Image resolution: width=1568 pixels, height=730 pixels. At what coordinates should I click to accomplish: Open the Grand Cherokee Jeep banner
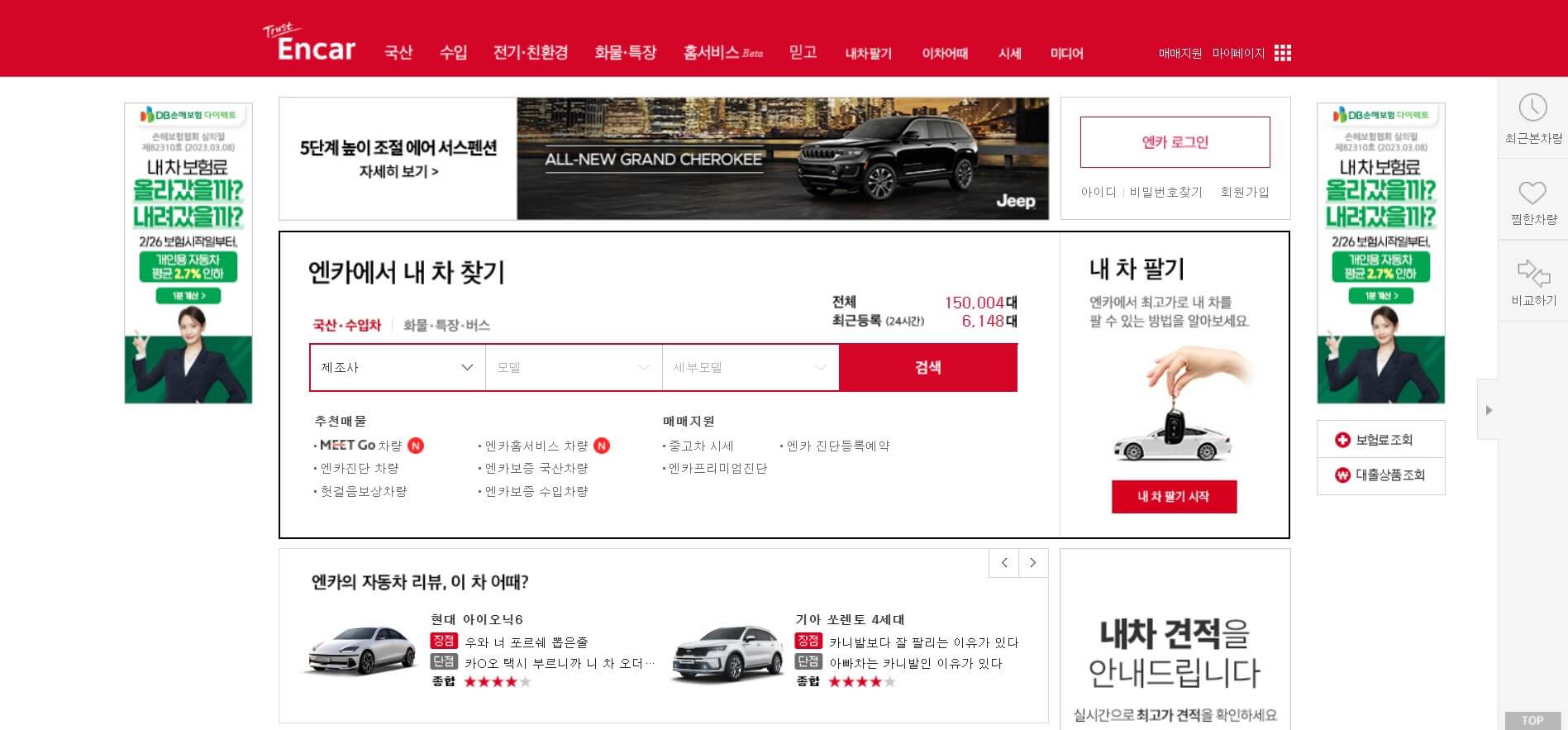tap(783, 159)
